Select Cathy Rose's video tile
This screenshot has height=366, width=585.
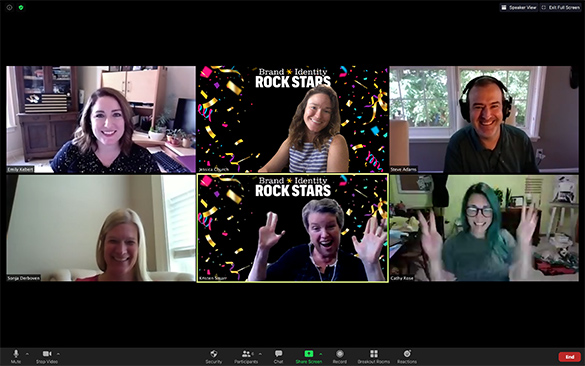pyautogui.click(x=484, y=228)
